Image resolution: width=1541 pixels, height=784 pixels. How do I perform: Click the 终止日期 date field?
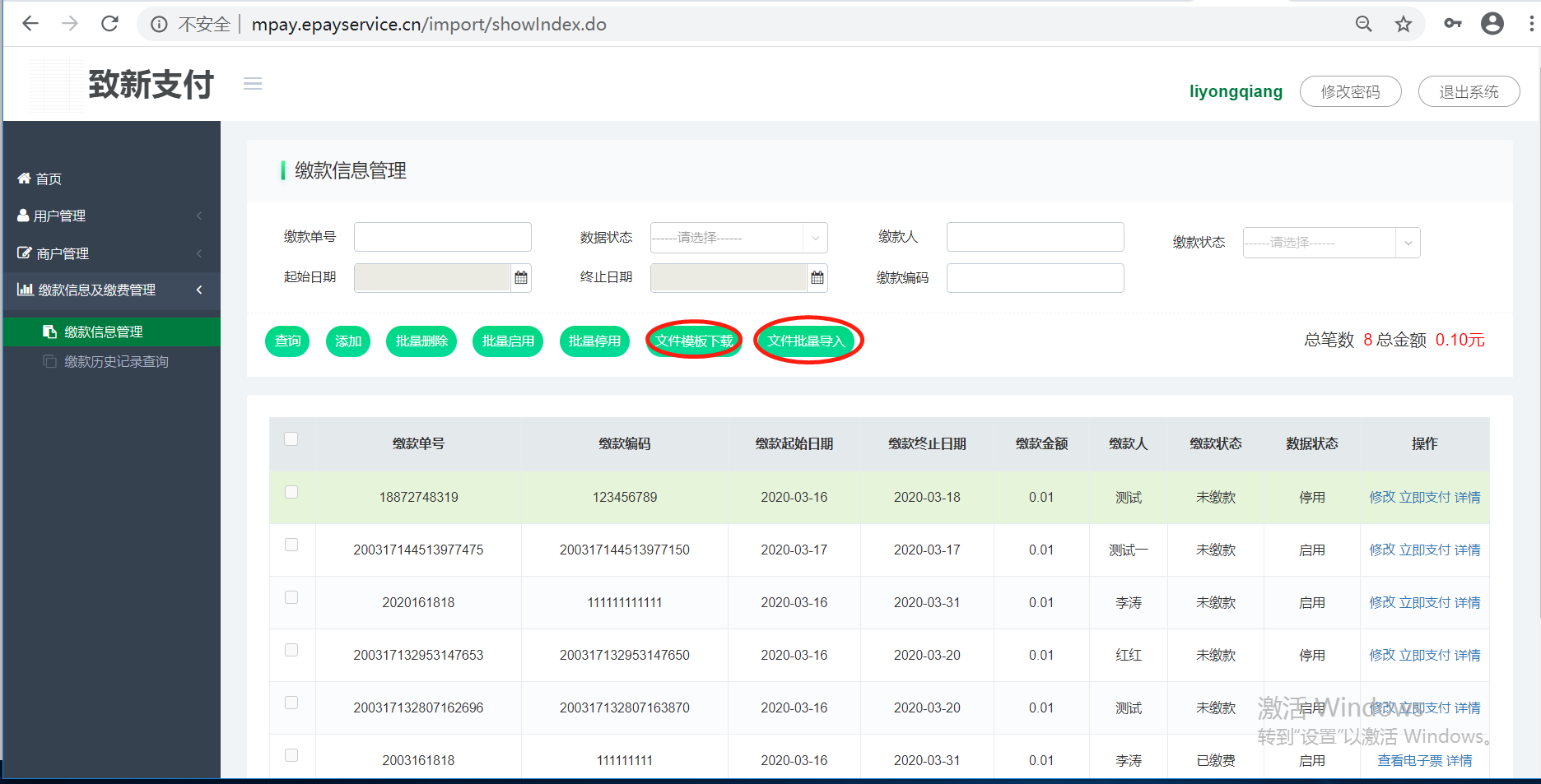click(x=729, y=278)
